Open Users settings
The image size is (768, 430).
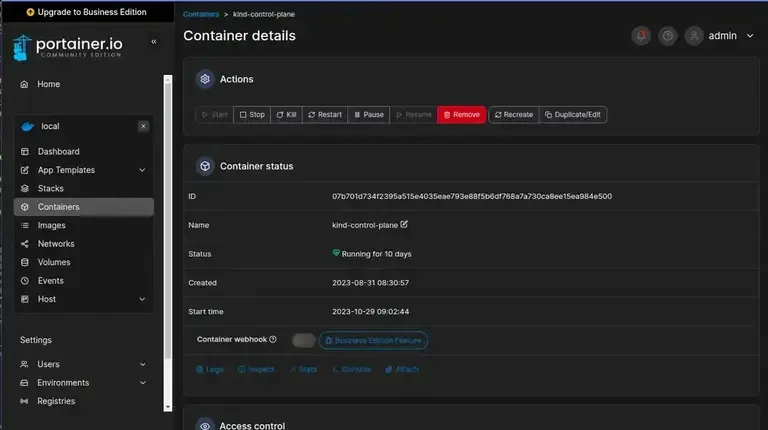[48, 364]
